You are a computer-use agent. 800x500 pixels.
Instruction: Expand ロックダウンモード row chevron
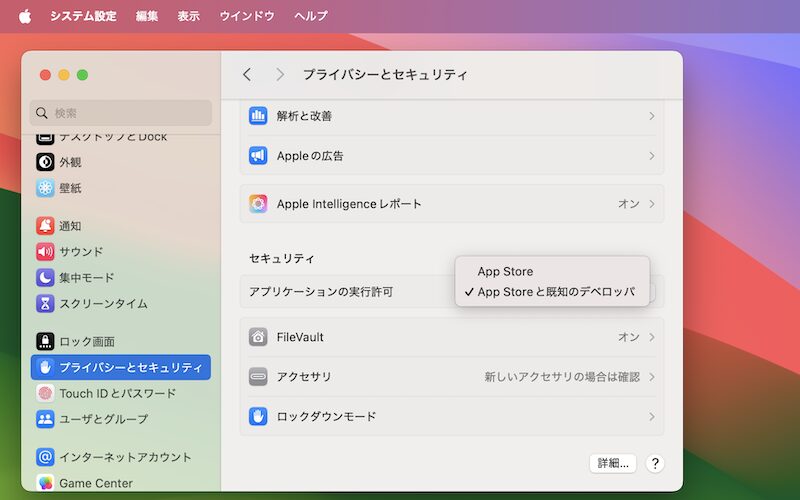click(x=652, y=416)
